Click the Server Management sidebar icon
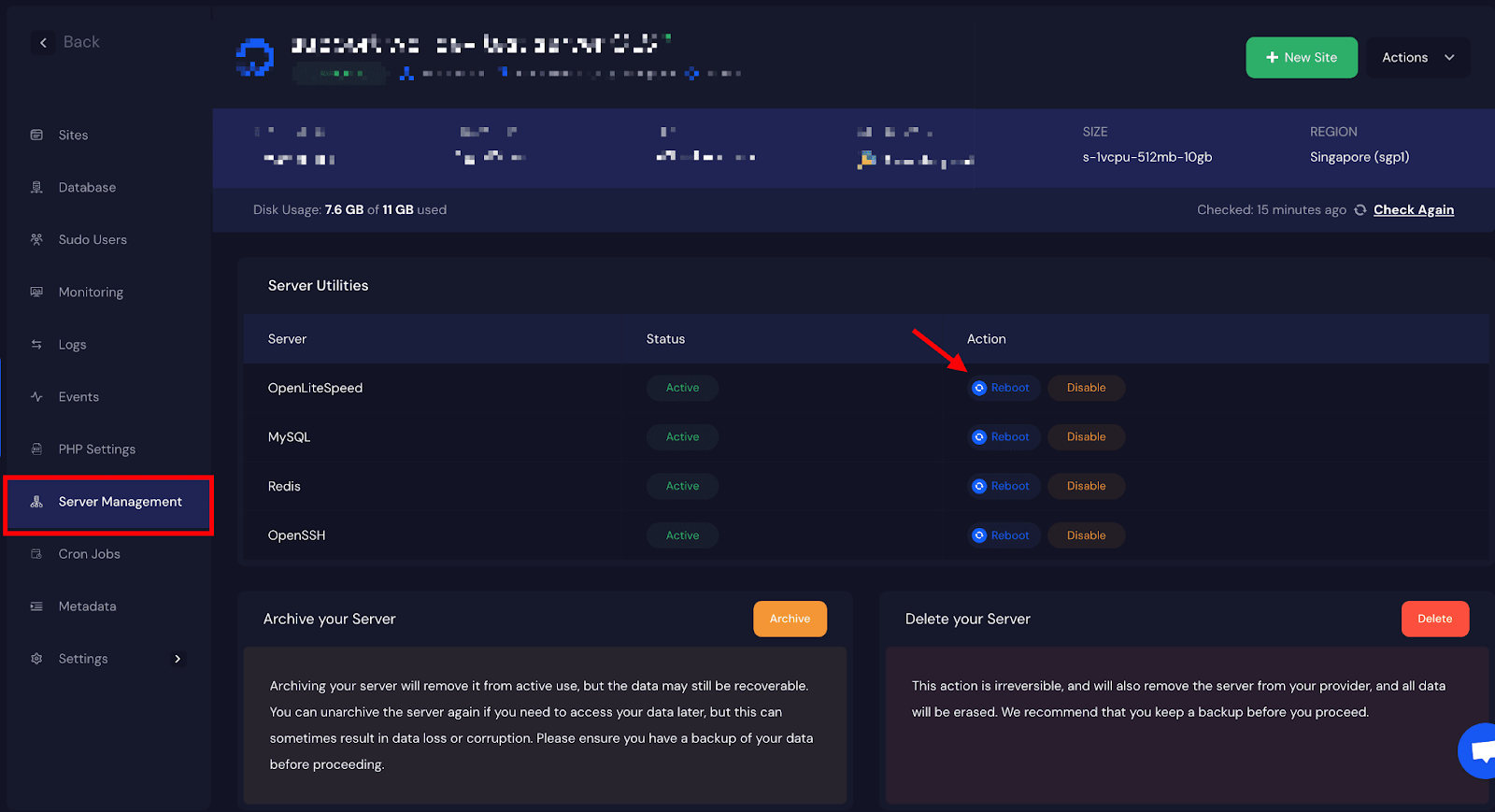The height and width of the screenshot is (812, 1495). pos(36,502)
